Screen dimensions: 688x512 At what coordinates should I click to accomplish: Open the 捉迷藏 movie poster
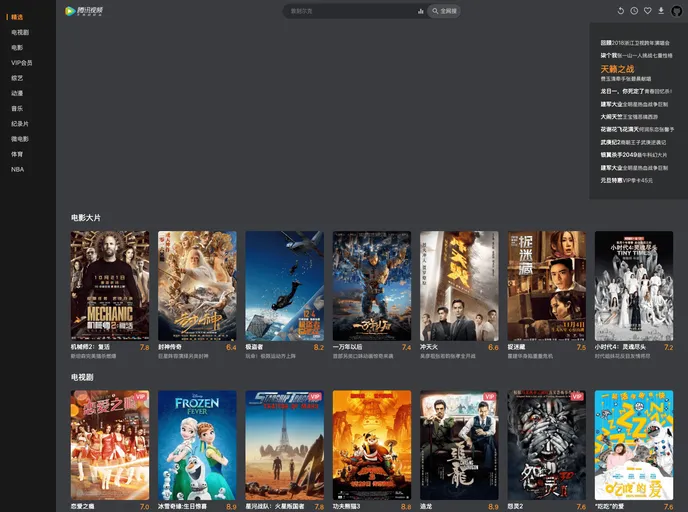point(546,286)
